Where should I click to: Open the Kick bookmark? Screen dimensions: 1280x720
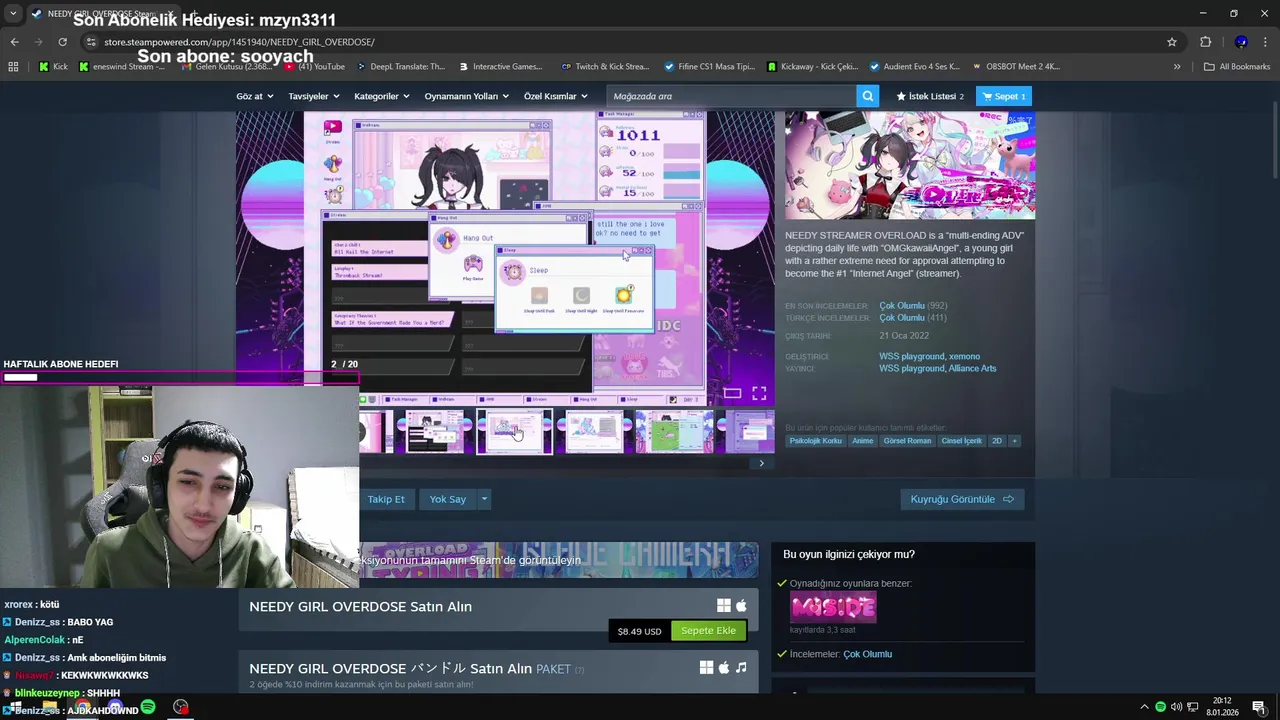tap(53, 67)
